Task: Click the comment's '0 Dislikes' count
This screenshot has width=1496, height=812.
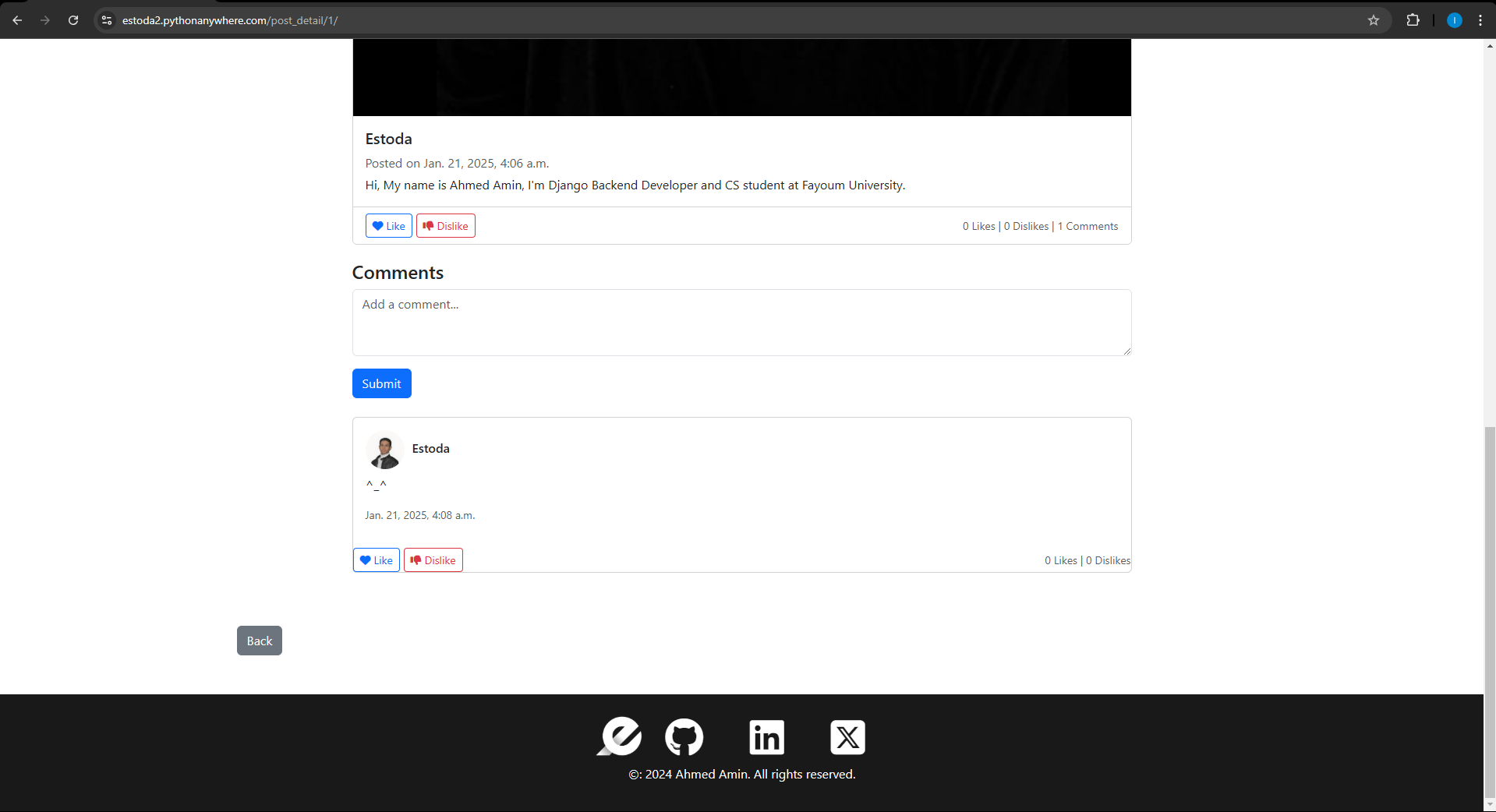Action: [1108, 560]
